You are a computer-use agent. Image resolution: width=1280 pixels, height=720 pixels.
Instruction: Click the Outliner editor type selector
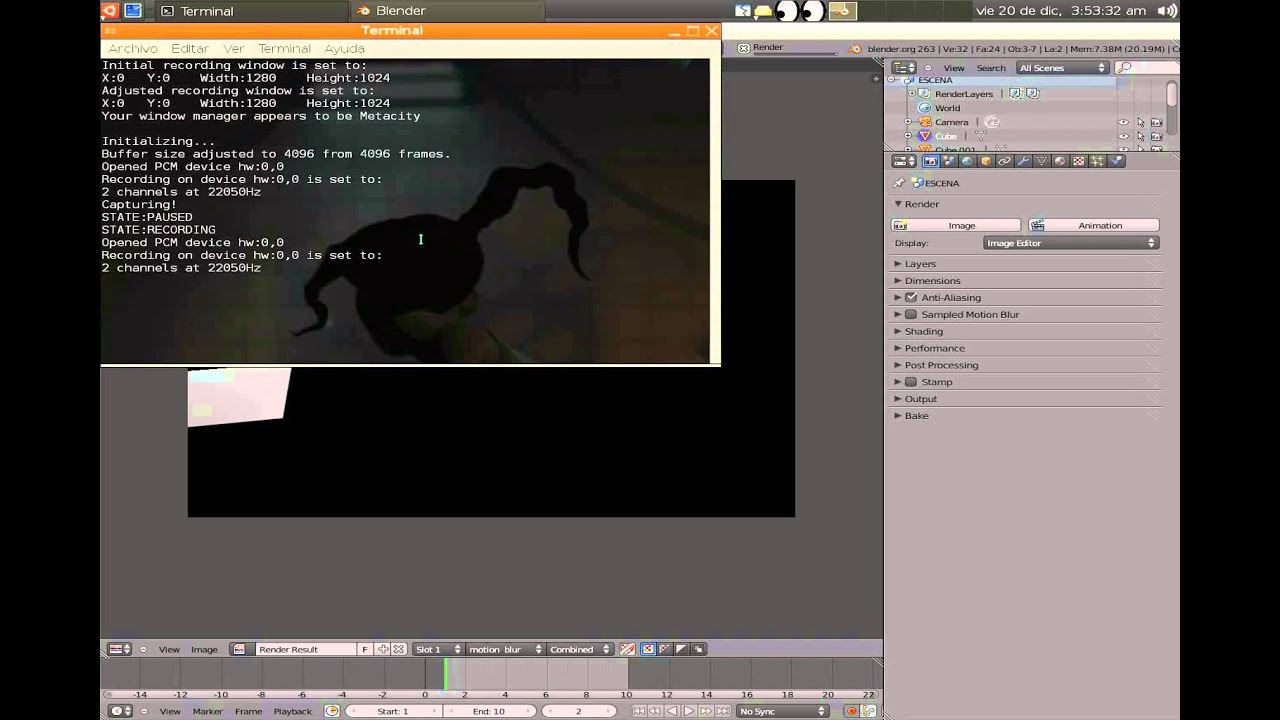tap(904, 68)
